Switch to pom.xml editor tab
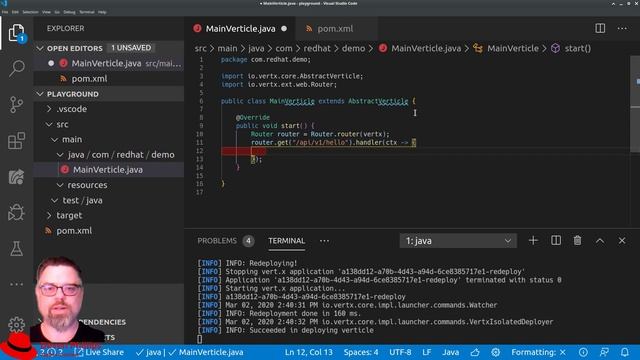 tap(335, 29)
